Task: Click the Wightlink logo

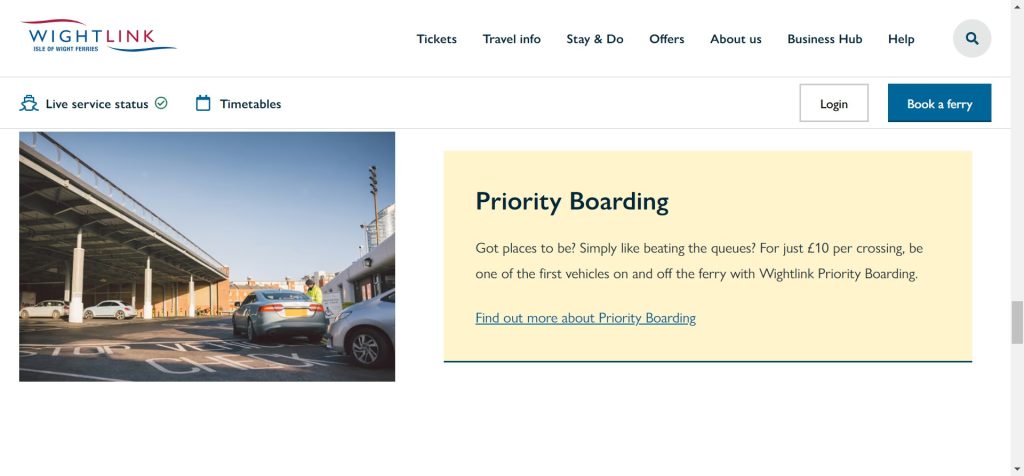Action: [x=98, y=36]
